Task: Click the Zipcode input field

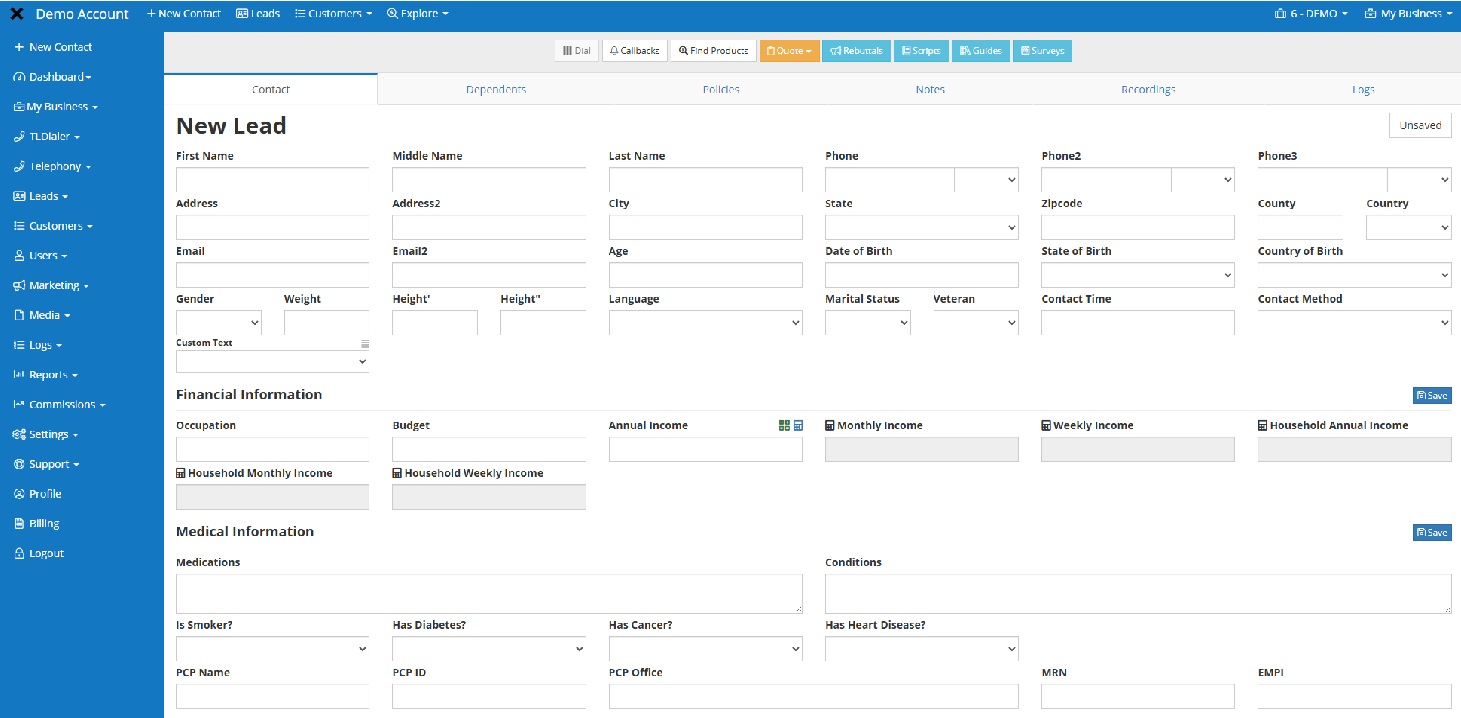Action: click(1138, 228)
